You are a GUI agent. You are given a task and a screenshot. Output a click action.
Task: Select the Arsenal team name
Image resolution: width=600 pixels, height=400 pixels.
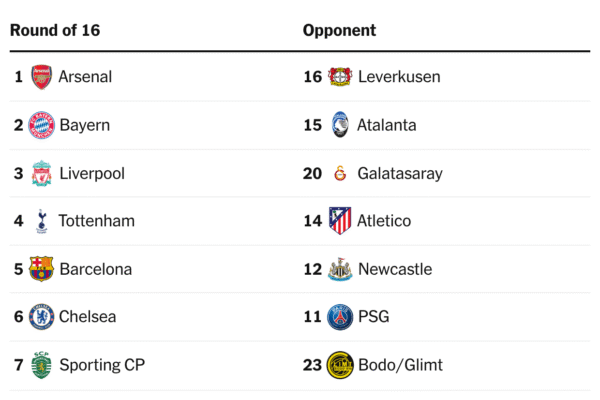click(85, 77)
